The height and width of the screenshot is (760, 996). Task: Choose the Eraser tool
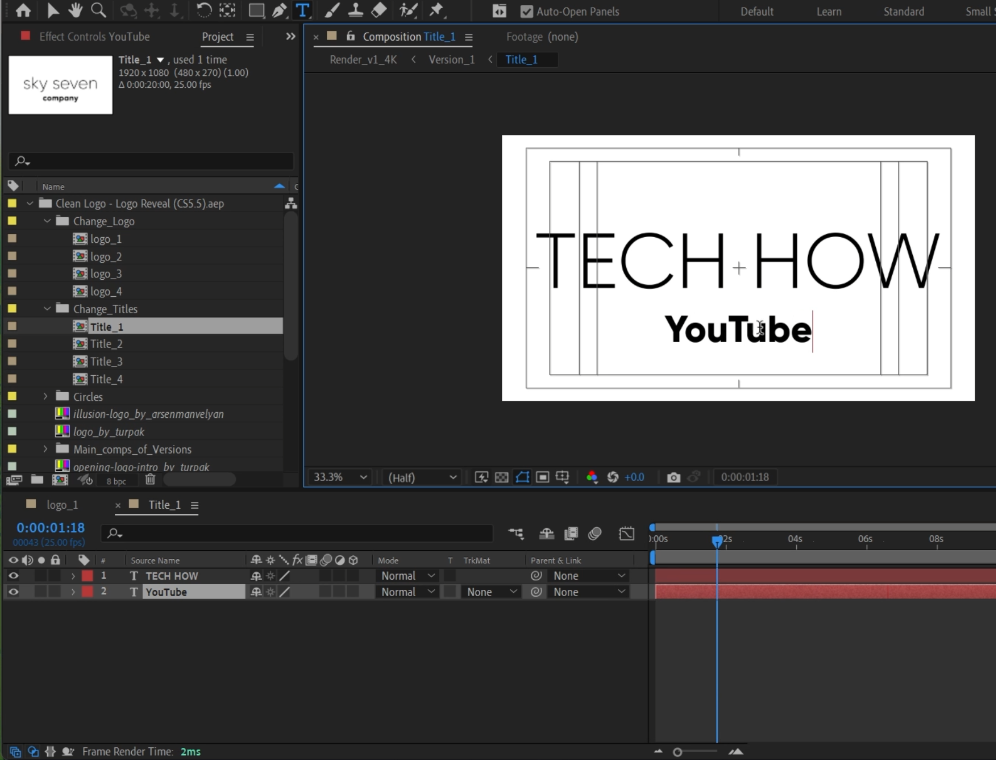coord(378,11)
